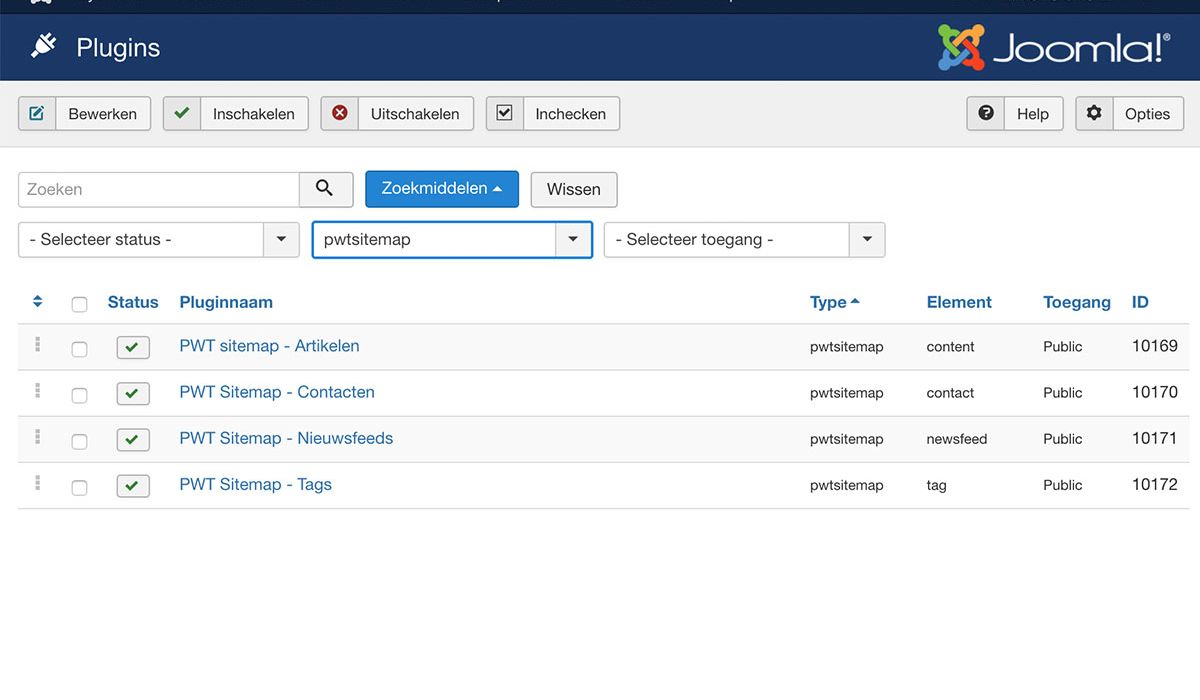Toggle select-all checkbox in table header
This screenshot has width=1200, height=700.
(x=79, y=304)
